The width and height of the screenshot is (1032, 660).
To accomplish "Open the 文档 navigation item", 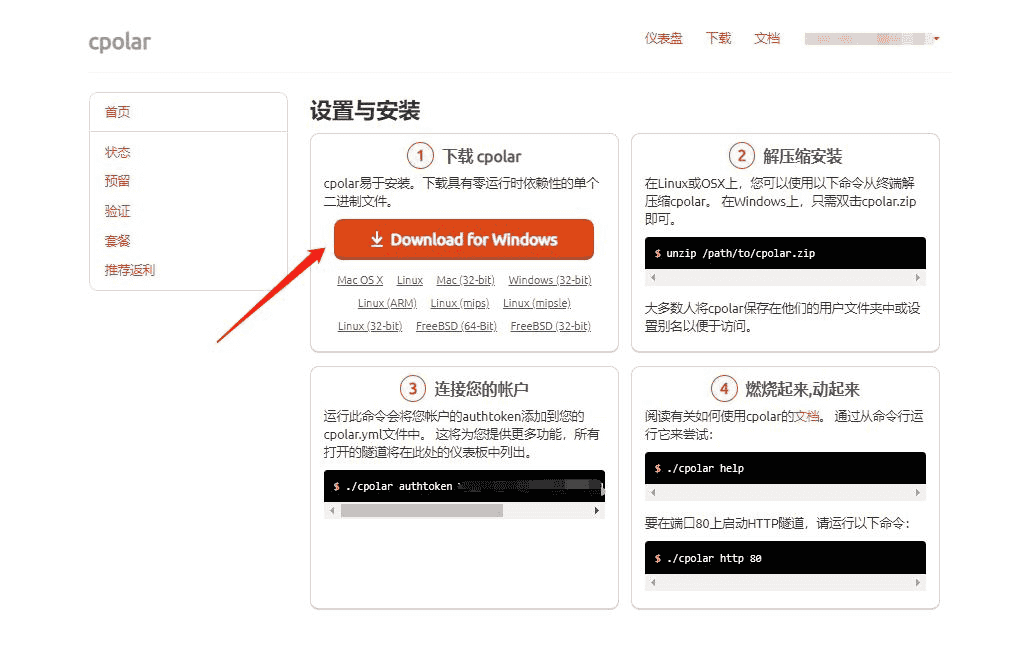I will (767, 38).
